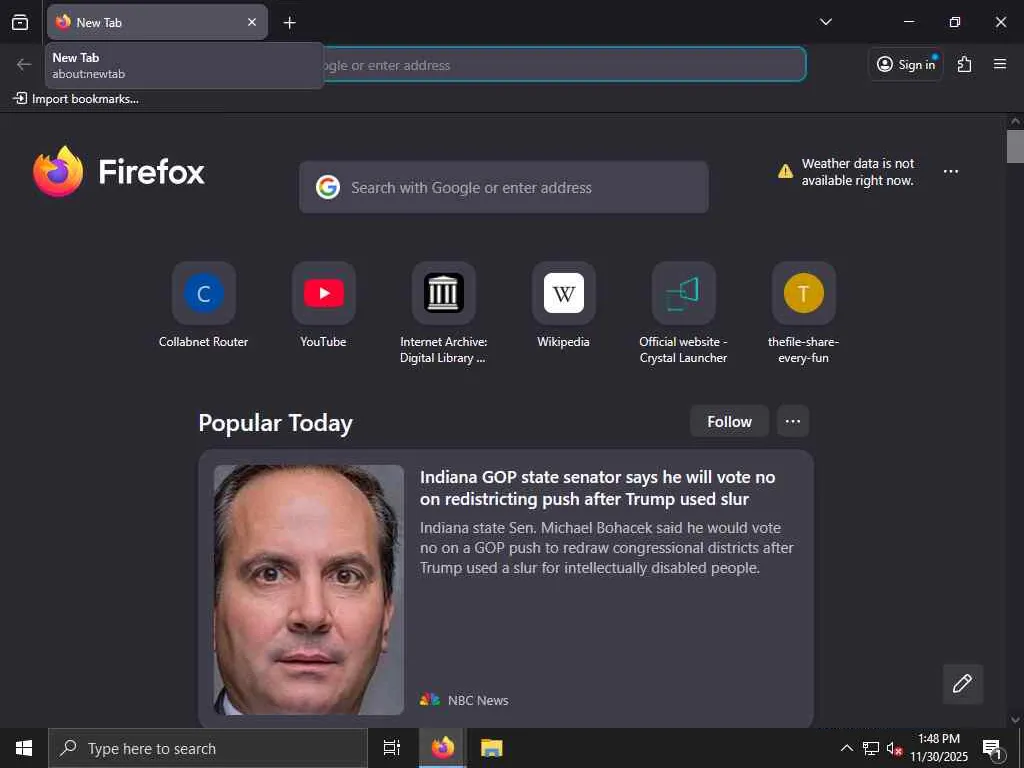This screenshot has height=768, width=1024.
Task: Open File Explorer from taskbar
Action: click(x=492, y=748)
